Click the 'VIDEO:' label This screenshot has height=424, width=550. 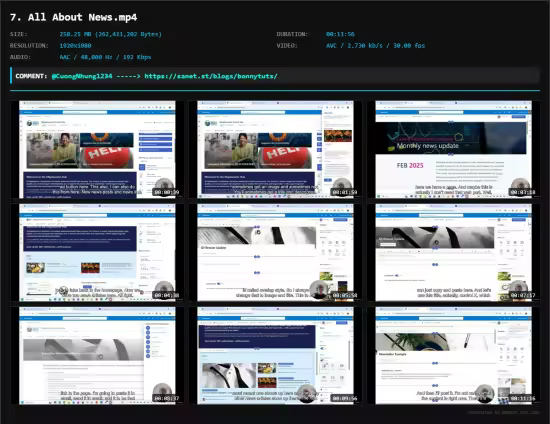287,46
